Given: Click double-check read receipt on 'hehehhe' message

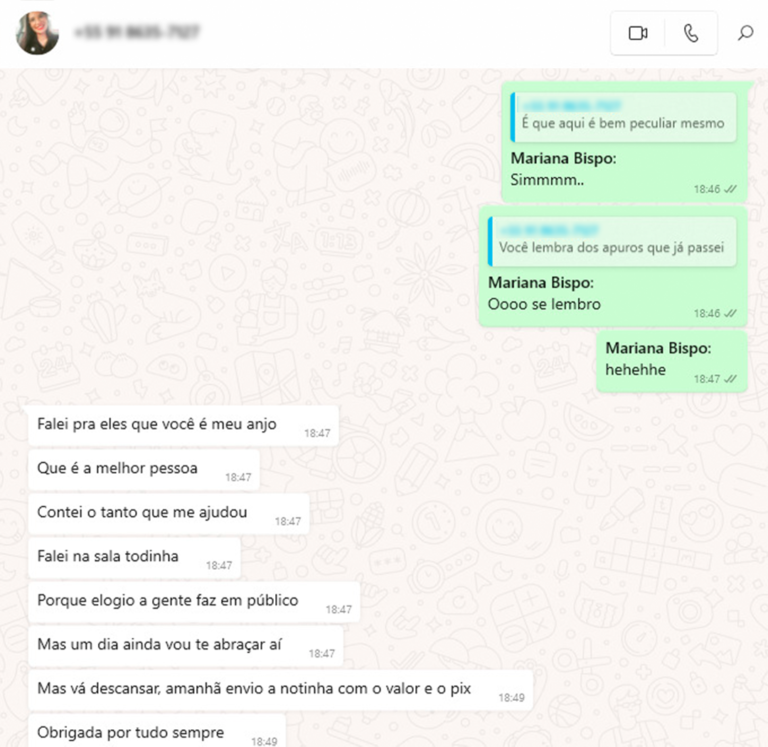Looking at the screenshot, I should tap(730, 379).
